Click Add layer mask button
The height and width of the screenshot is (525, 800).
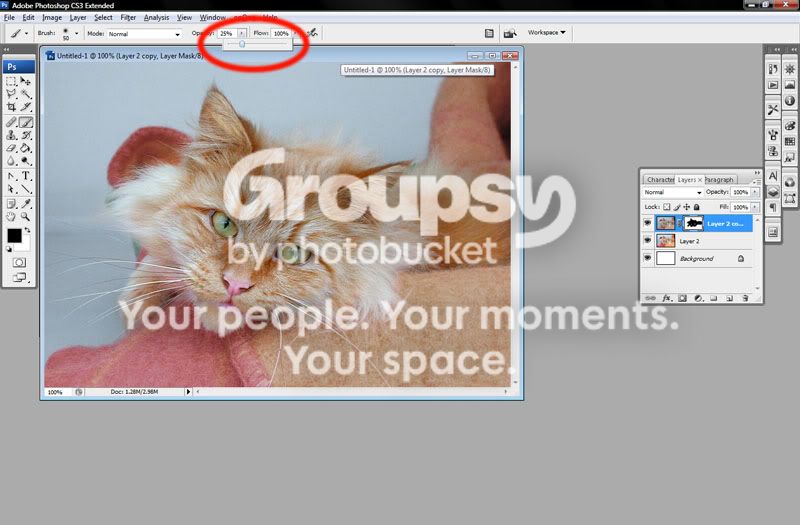coord(682,298)
